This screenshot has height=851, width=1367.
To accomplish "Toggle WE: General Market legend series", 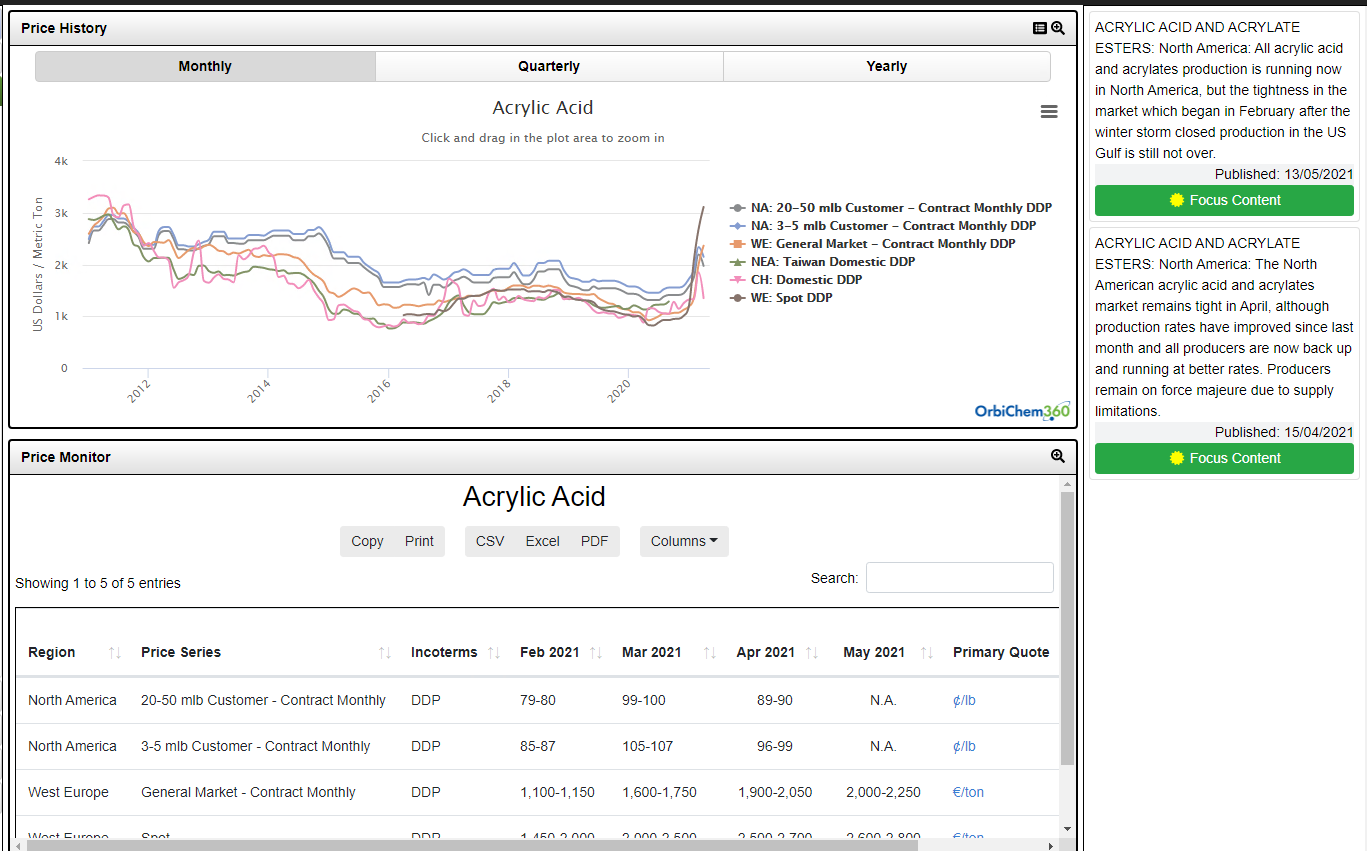I will tap(873, 244).
